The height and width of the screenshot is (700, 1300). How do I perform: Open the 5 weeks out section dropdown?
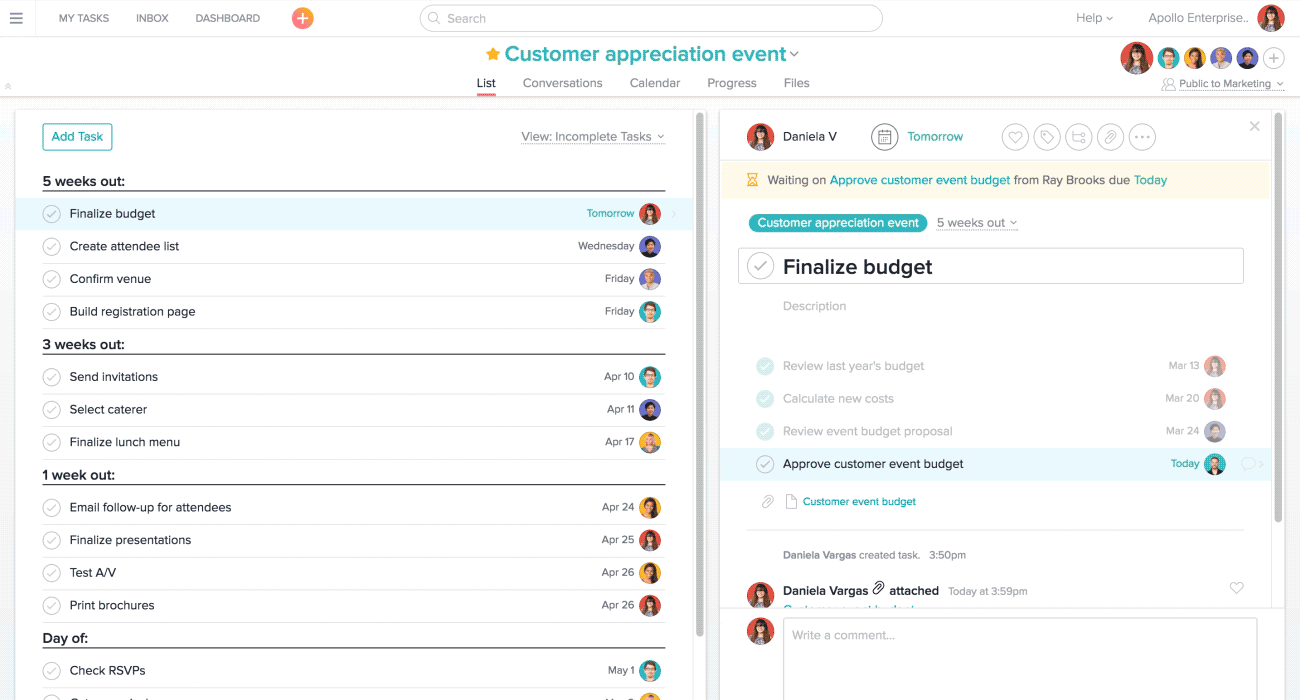coord(977,223)
